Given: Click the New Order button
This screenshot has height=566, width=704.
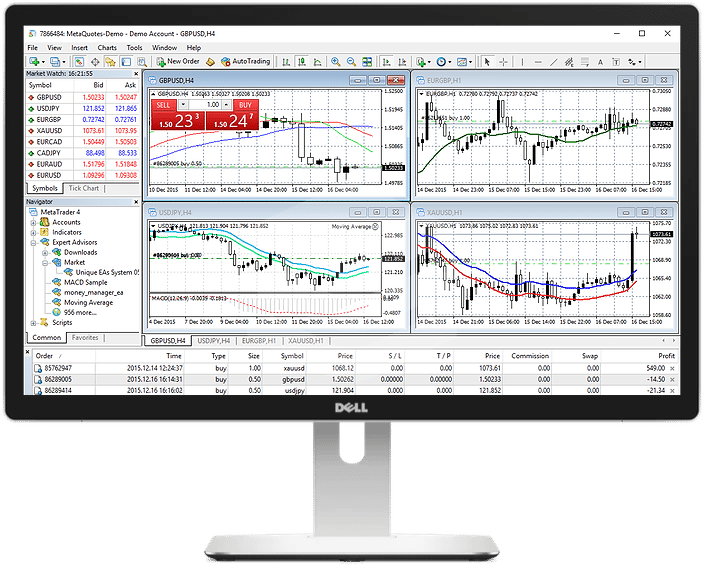Looking at the screenshot, I should 178,61.
